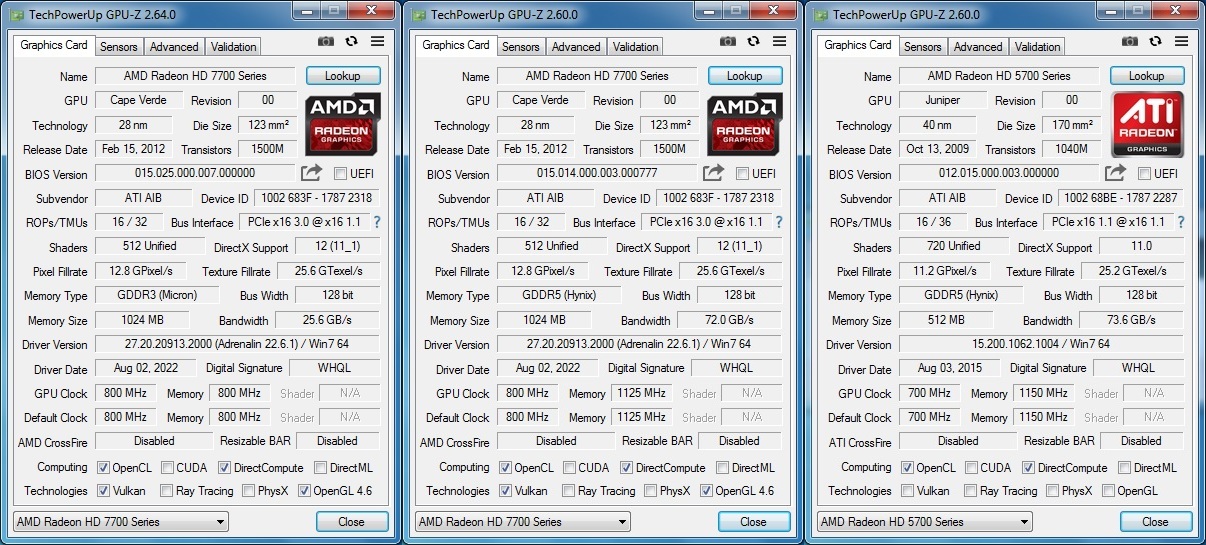1206x545 pixels.
Task: Click bus interface question mark in middle GPU-Z window
Action: tap(779, 222)
